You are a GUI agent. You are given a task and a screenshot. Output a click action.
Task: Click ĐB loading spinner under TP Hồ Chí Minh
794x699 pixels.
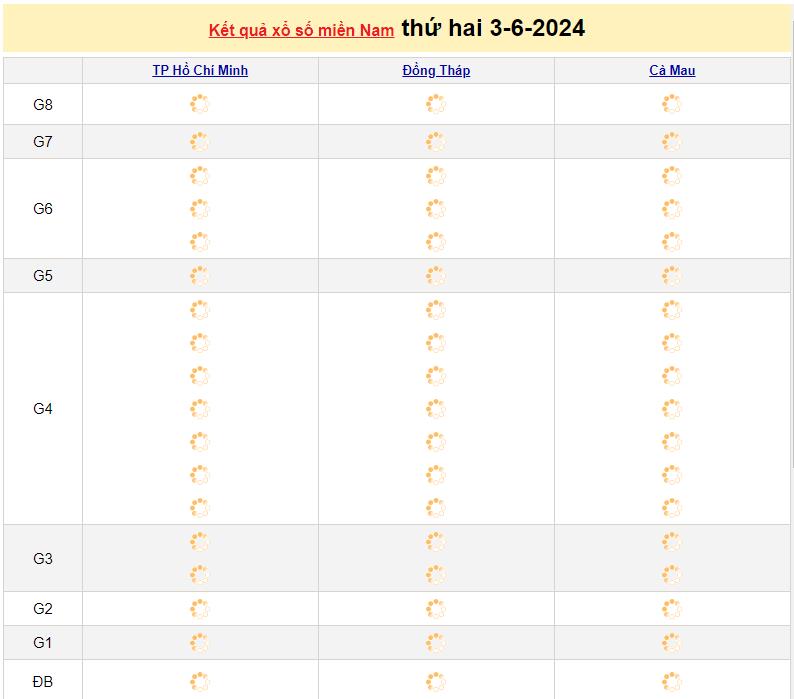pyautogui.click(x=200, y=681)
